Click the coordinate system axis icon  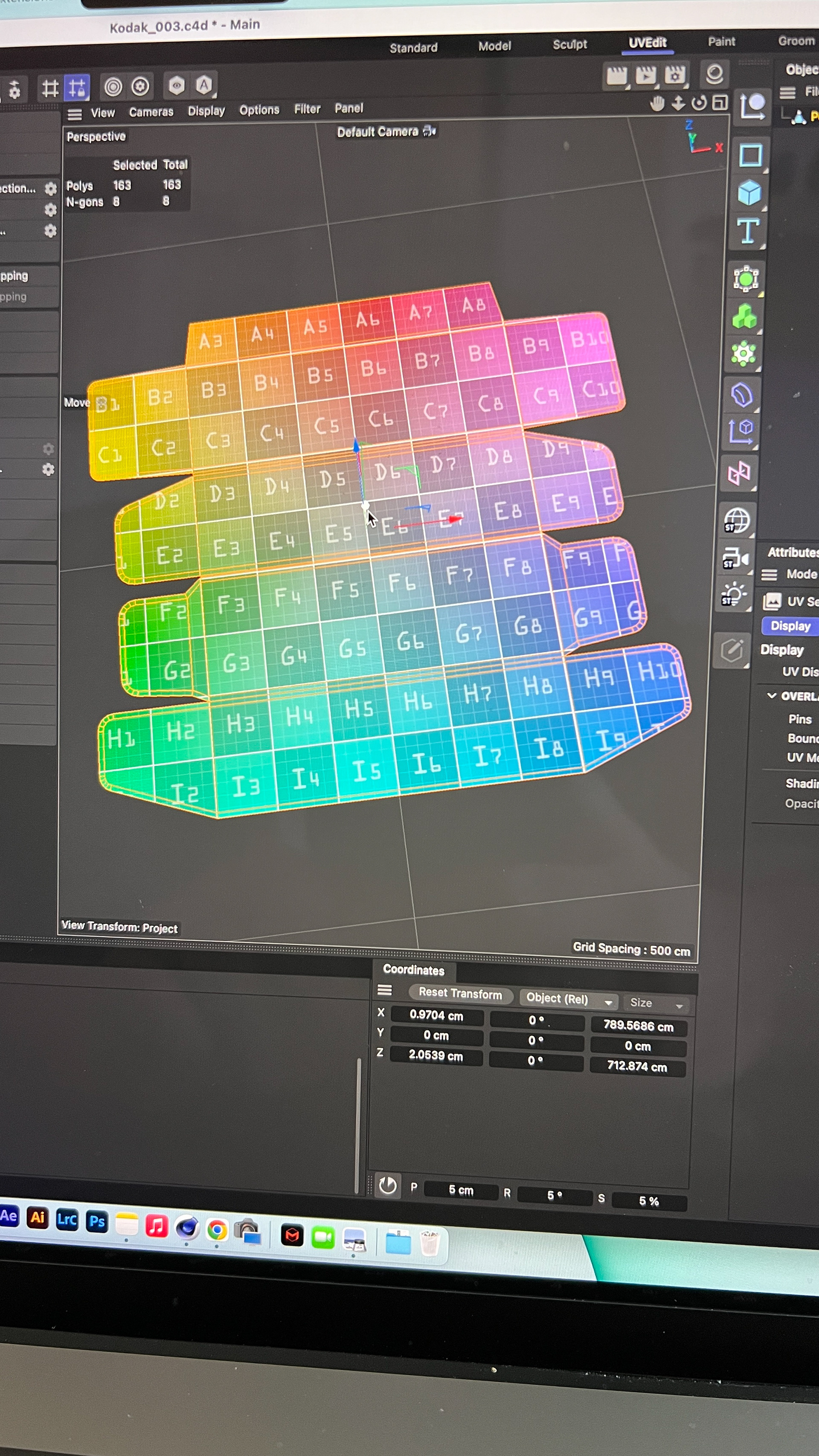coord(752,106)
